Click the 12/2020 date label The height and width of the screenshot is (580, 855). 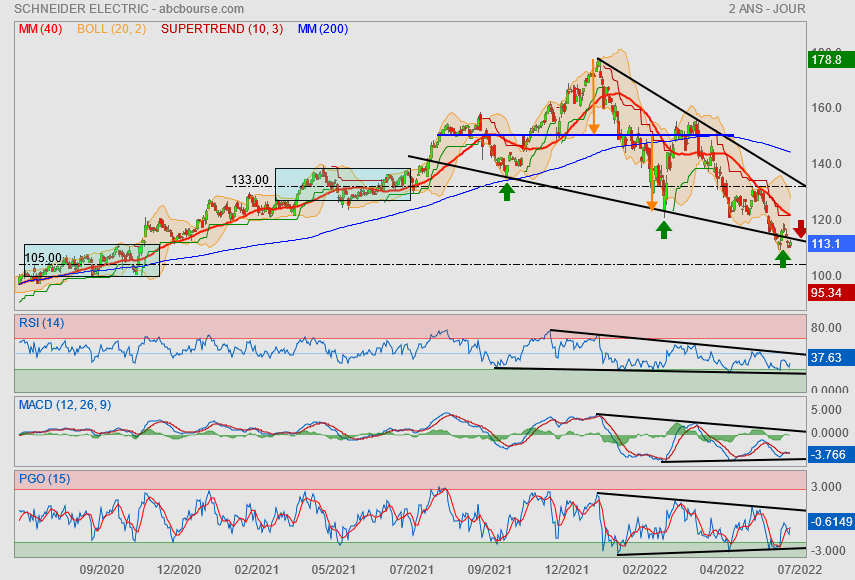[x=179, y=570]
